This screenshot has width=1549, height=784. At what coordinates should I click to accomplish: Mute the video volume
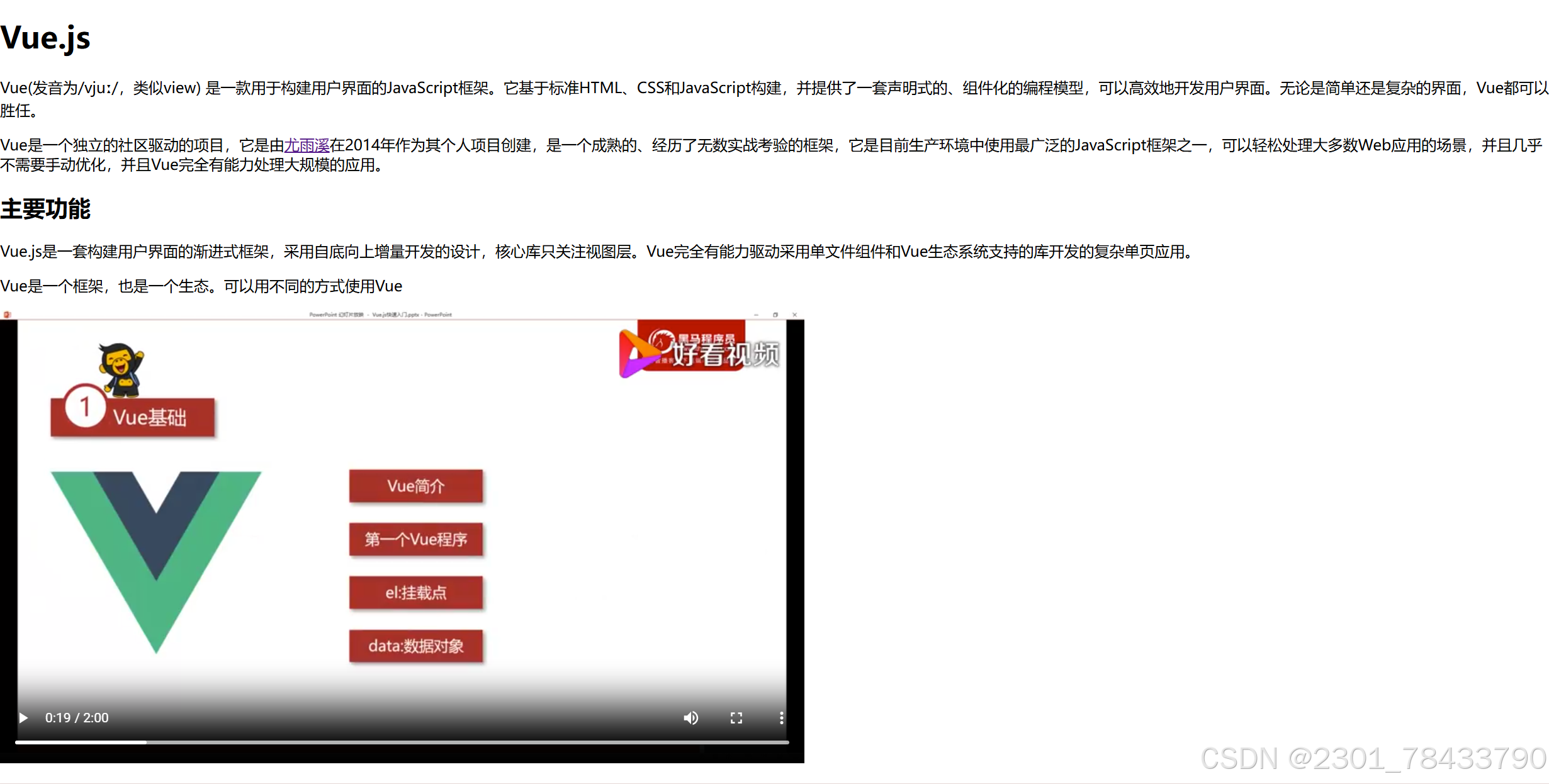coord(690,718)
